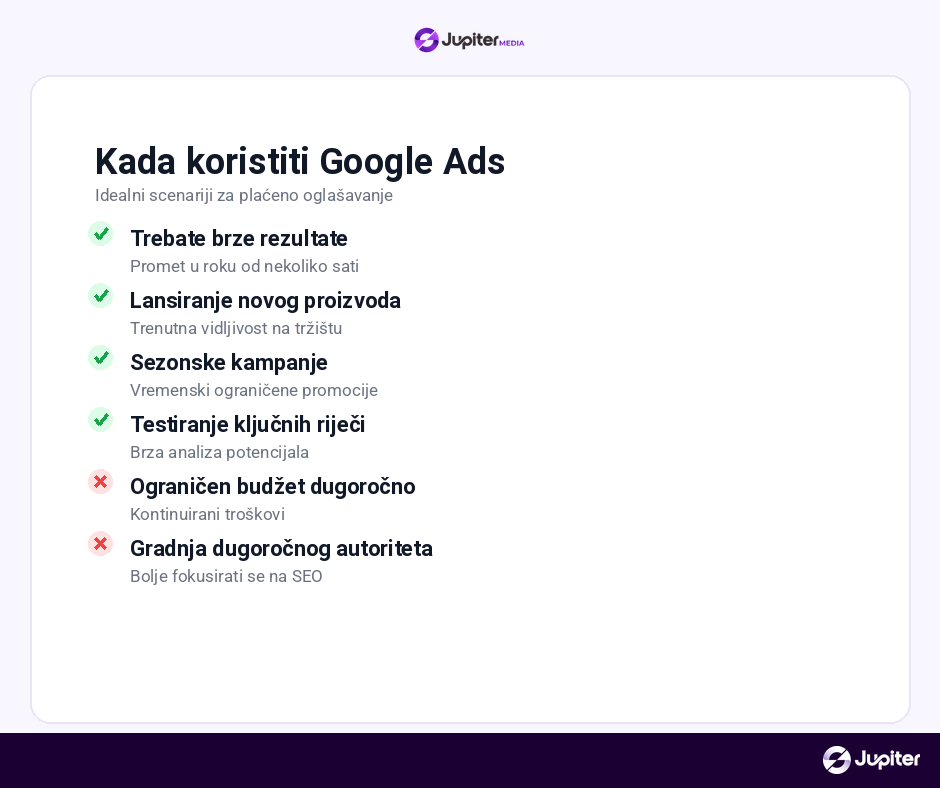Screen dimensions: 940x788
Task: Click the text Bolje fokusirati se na SEO
Action: pos(227,576)
